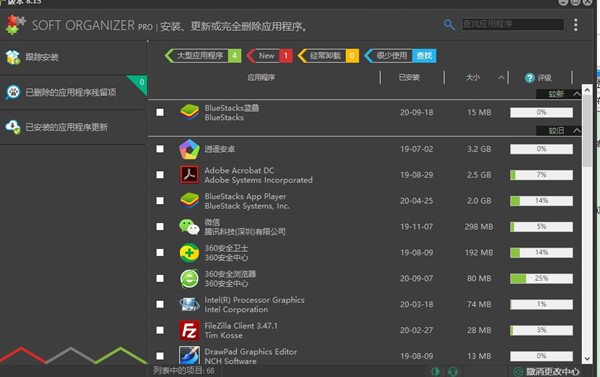
Task: Click the 逍遥安卓 app icon
Action: point(189,149)
